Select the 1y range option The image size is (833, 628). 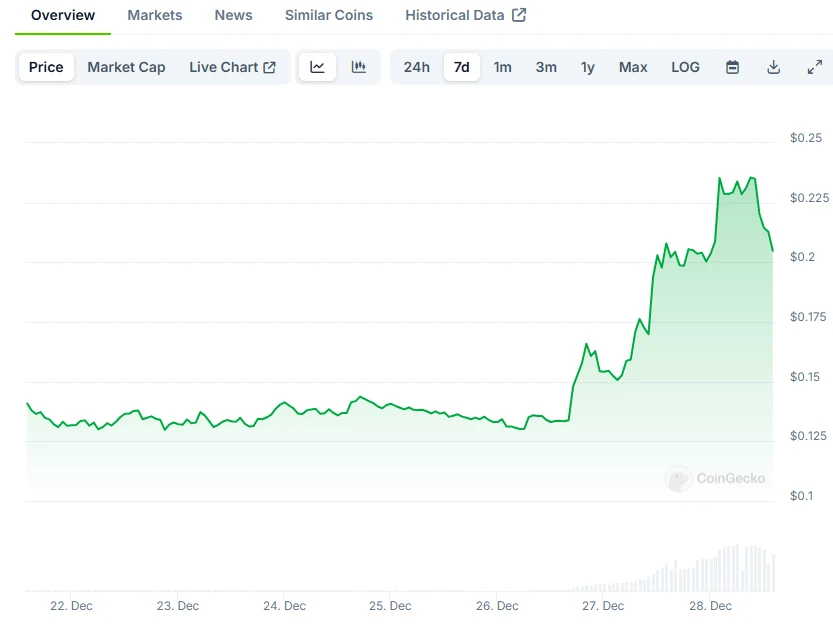587,67
